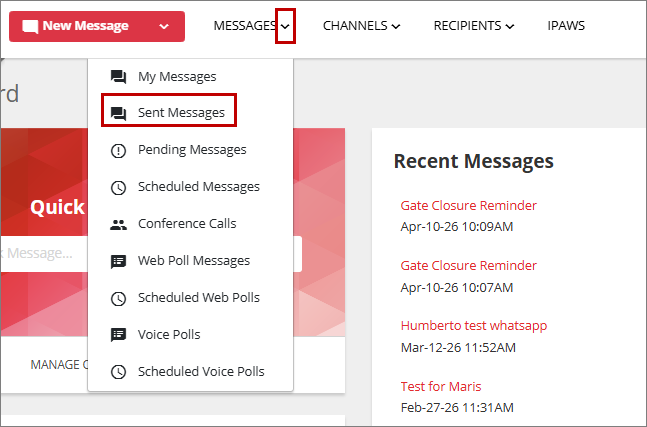Go to the IPAWS menu item

566,26
